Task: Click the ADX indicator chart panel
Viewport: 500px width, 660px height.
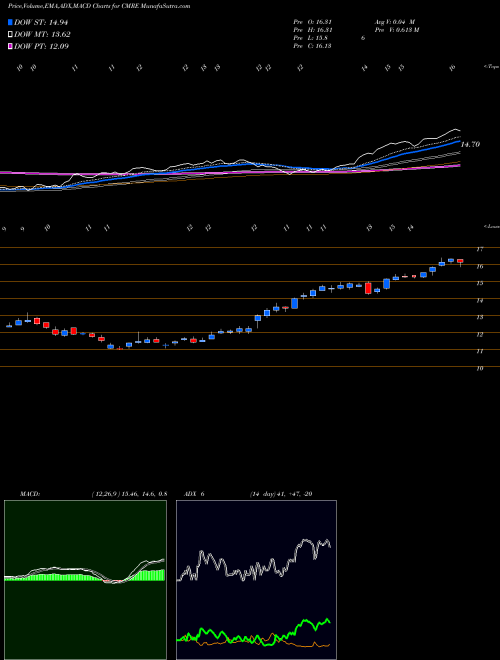Action: tap(256, 580)
